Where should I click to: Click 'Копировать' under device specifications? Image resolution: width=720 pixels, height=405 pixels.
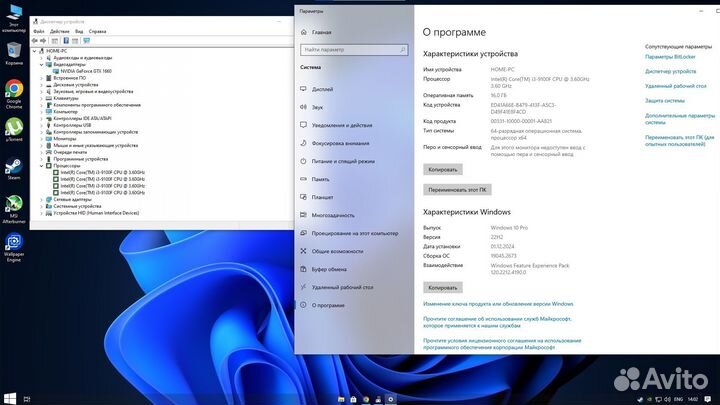point(443,170)
